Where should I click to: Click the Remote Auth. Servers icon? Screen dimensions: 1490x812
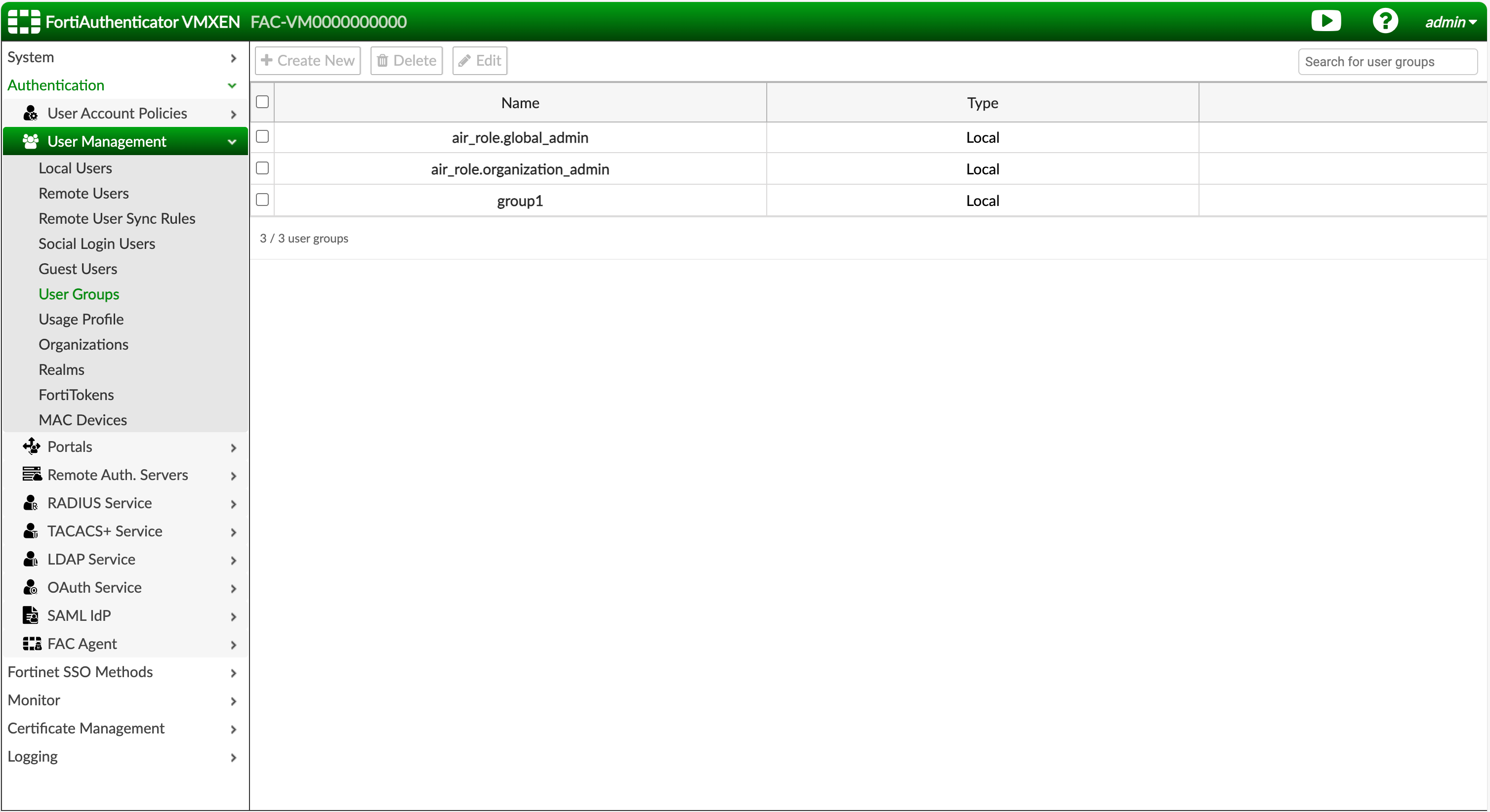coord(31,475)
